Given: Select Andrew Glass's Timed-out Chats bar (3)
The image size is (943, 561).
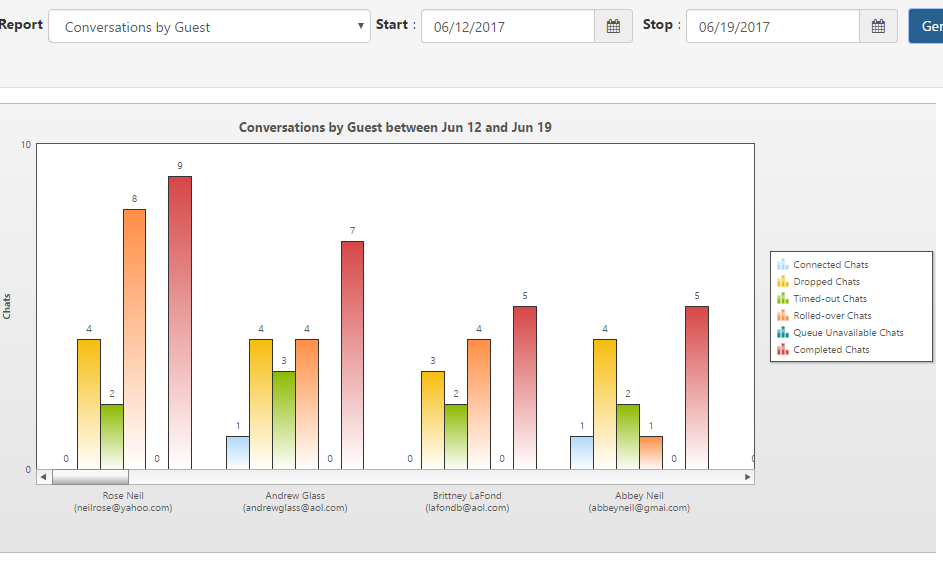Looking at the screenshot, I should click(284, 420).
